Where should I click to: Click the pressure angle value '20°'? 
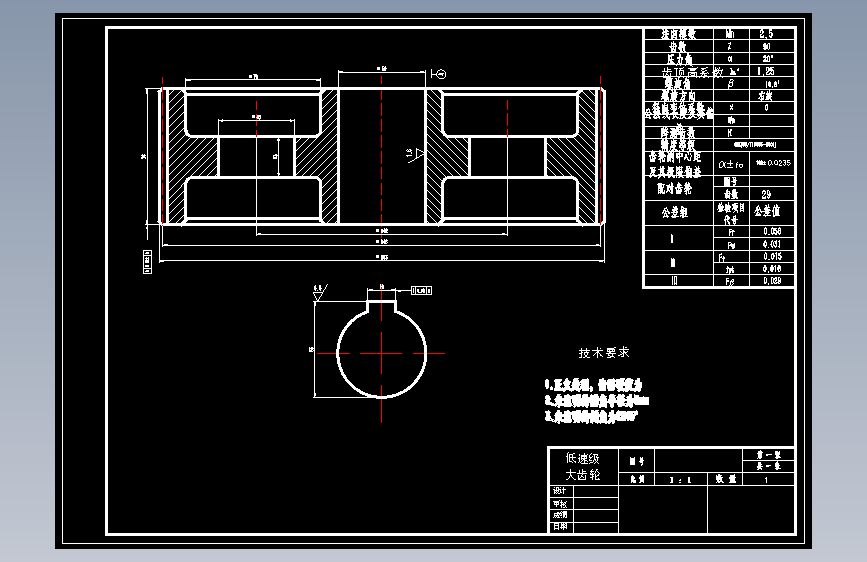point(767,59)
